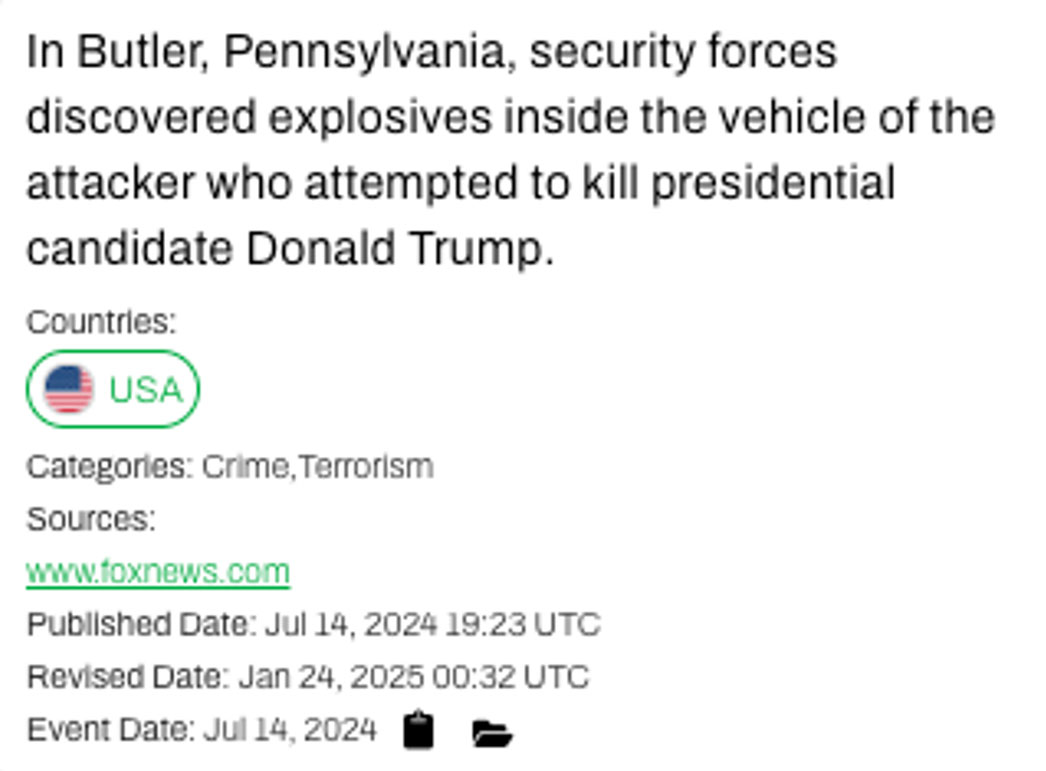1046x771 pixels.
Task: Click the Countries label
Action: click(101, 322)
